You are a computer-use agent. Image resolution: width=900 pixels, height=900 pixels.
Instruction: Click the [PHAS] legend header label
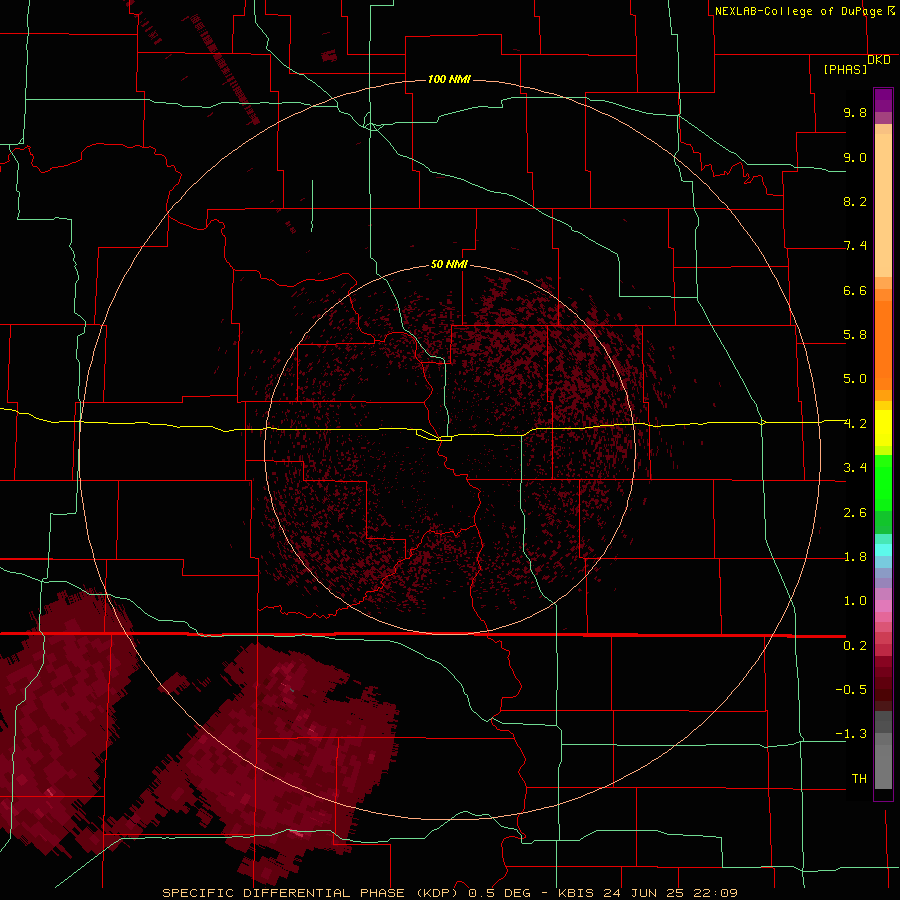click(845, 69)
